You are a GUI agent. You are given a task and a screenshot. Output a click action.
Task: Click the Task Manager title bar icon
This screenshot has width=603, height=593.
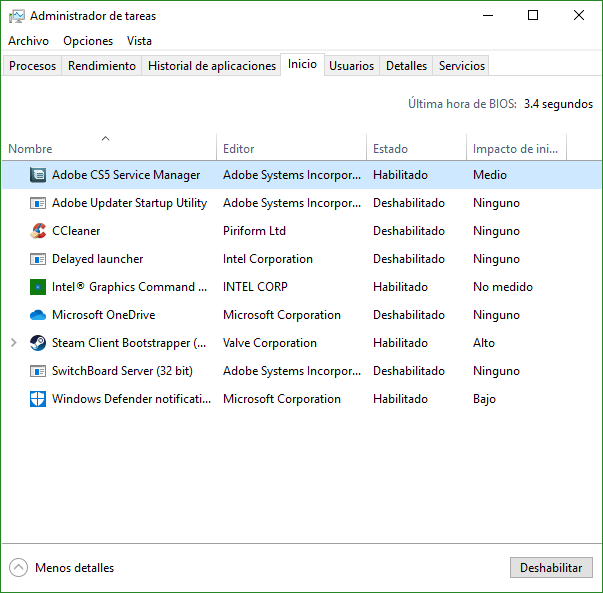pyautogui.click(x=17, y=16)
